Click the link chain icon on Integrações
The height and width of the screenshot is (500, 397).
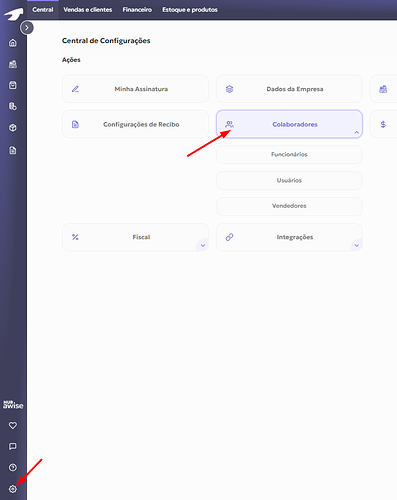[229, 237]
